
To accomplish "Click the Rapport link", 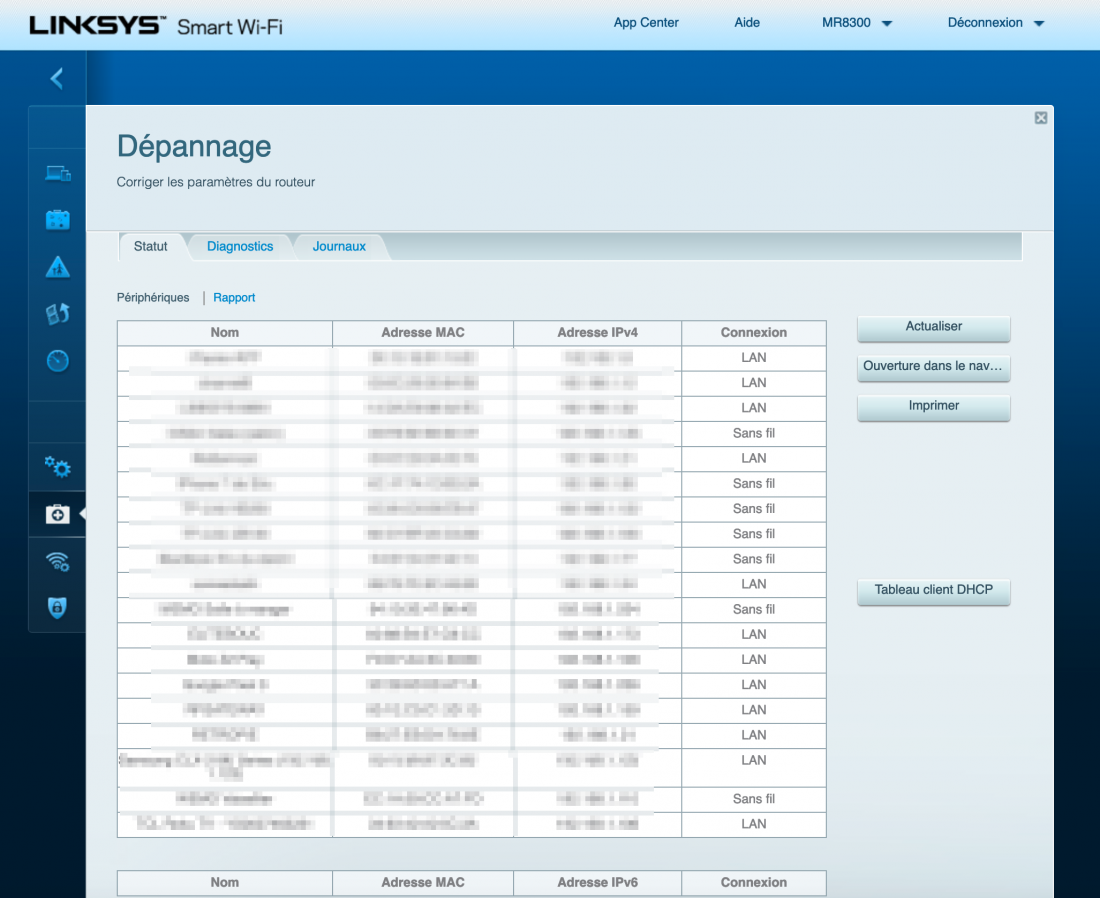I will pyautogui.click(x=234, y=298).
